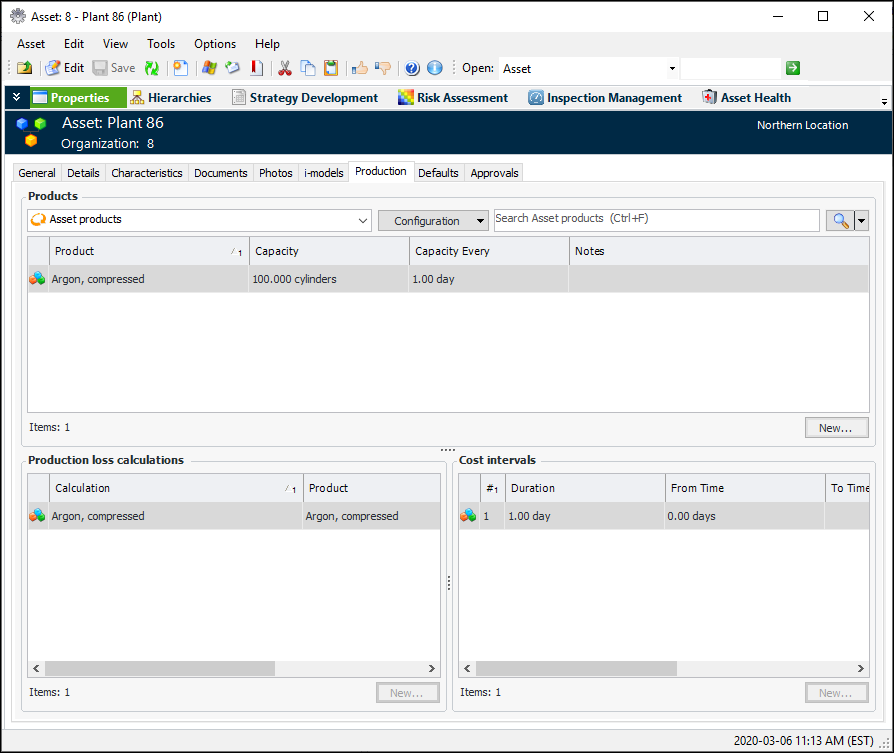This screenshot has height=753, width=894.
Task: Click the scissors cut icon
Action: (x=285, y=68)
